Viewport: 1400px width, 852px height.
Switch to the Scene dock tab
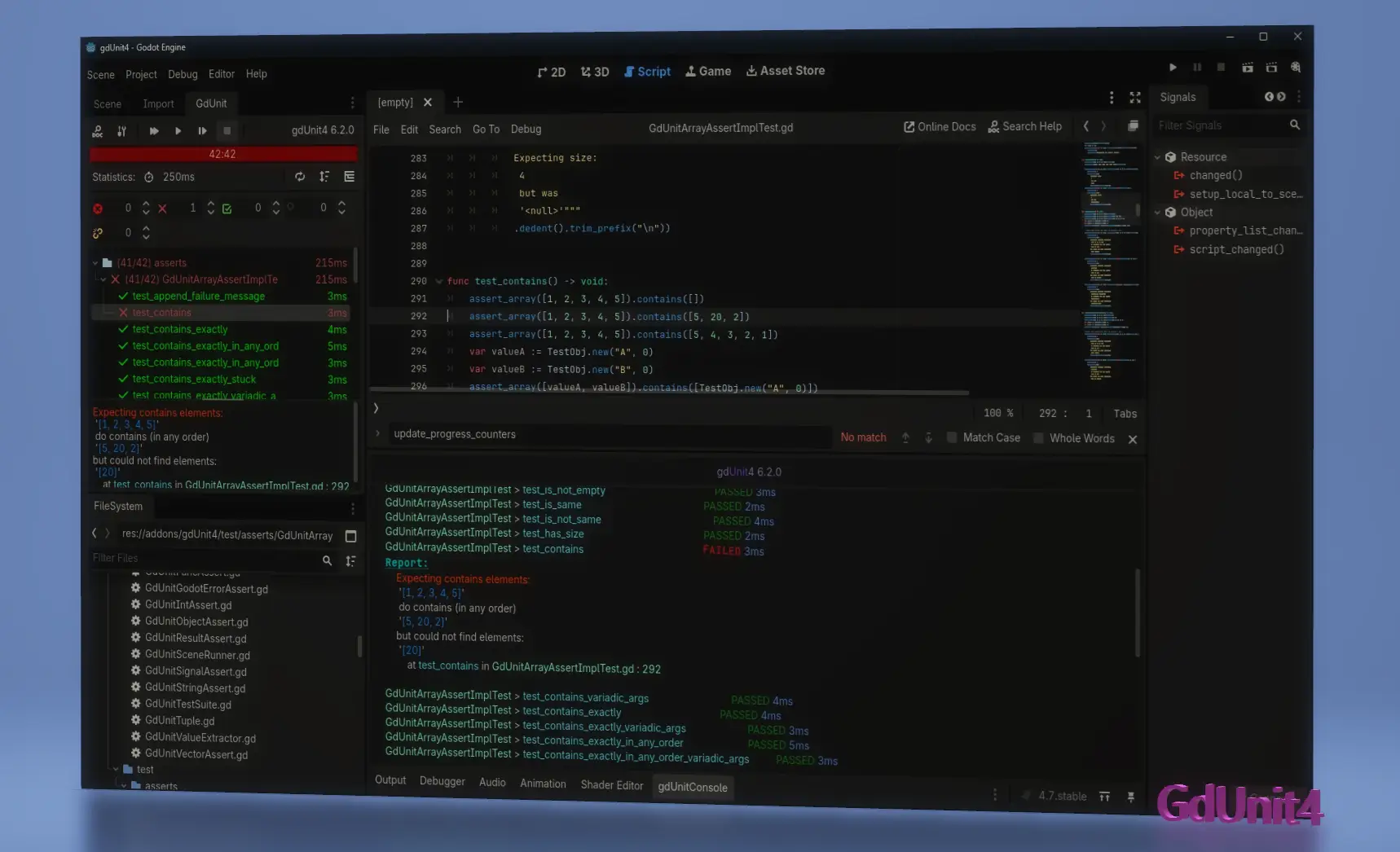pos(107,104)
